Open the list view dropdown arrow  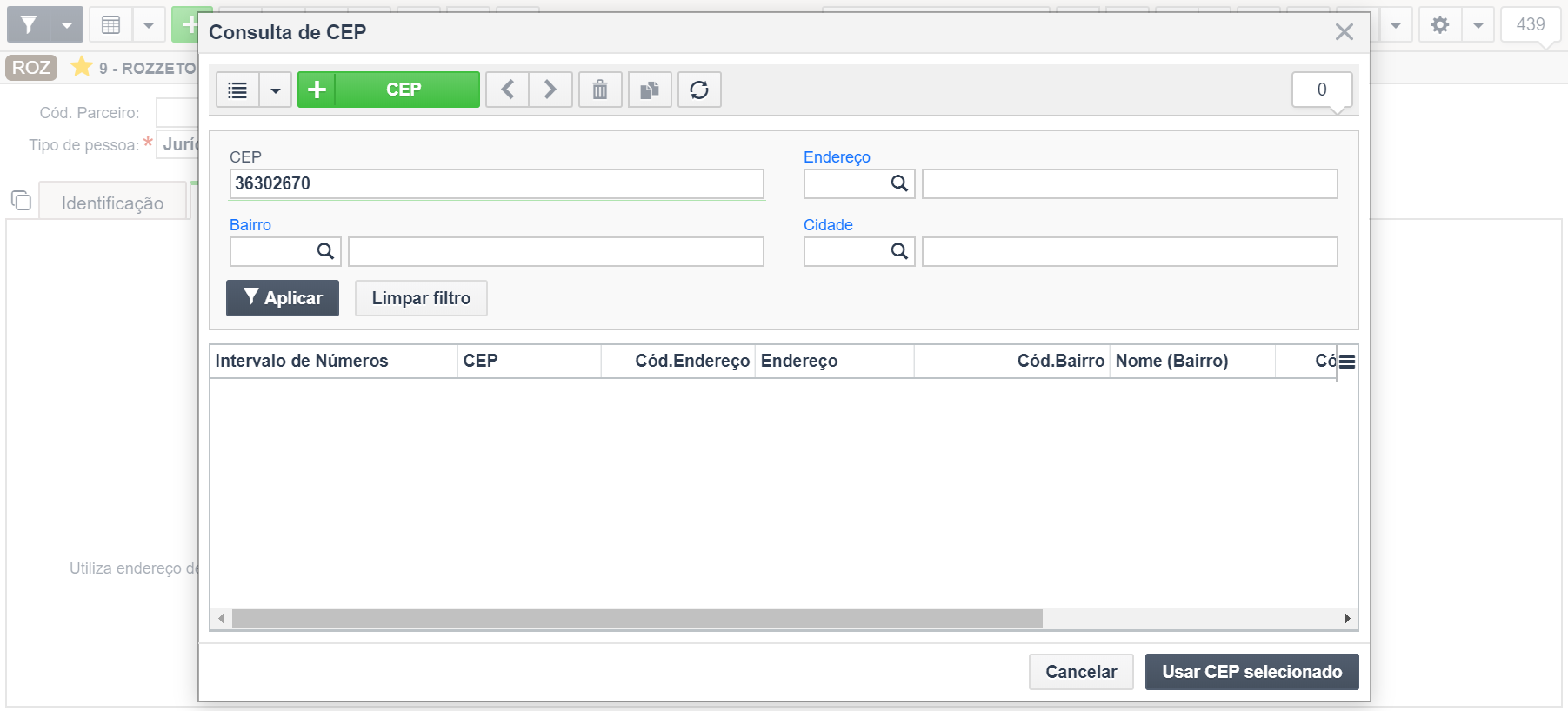click(x=276, y=90)
